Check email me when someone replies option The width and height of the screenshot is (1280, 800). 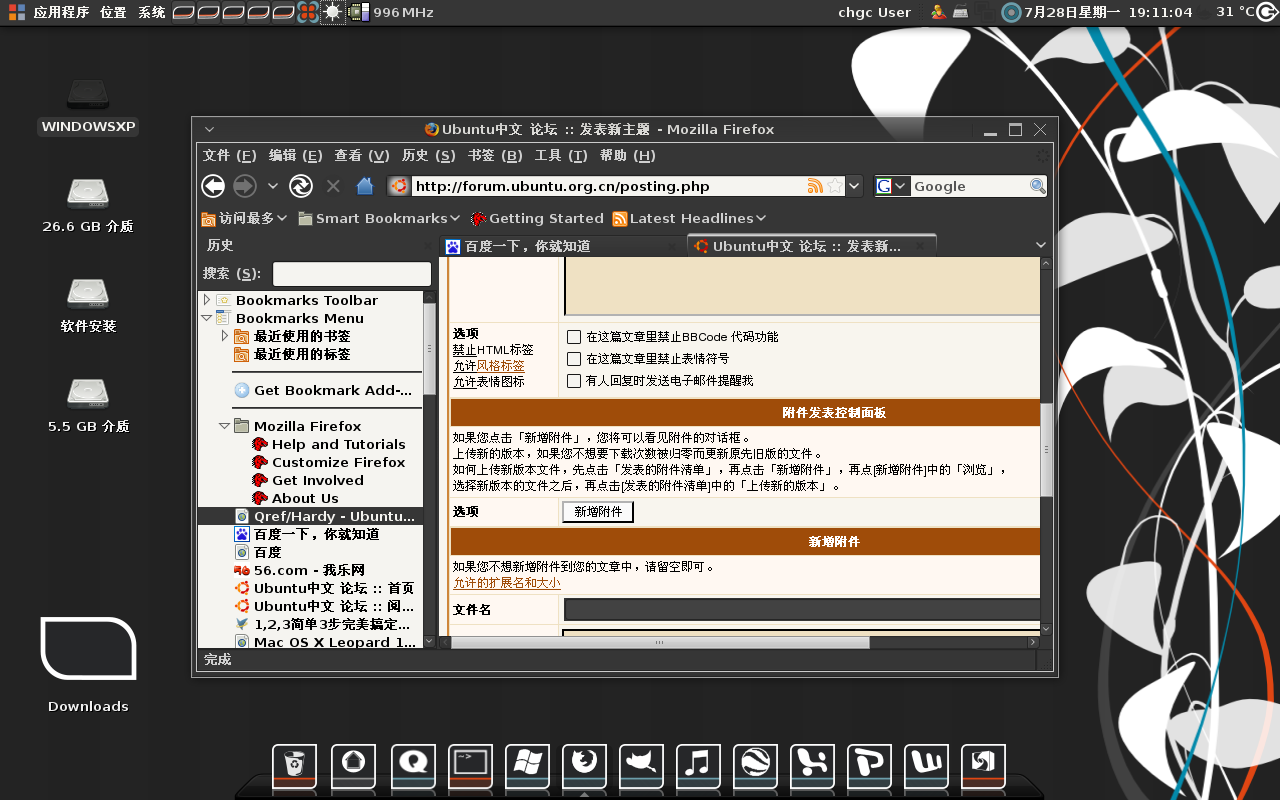pyautogui.click(x=574, y=381)
